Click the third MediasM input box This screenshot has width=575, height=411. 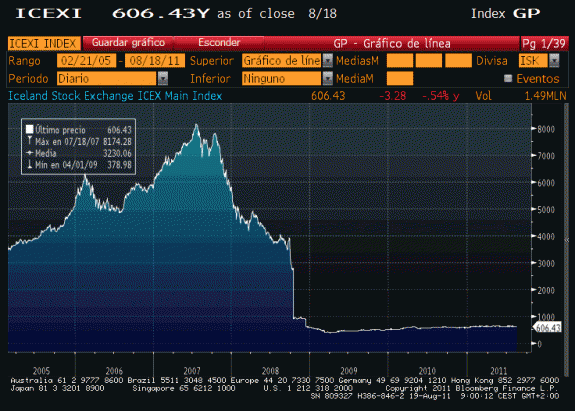click(458, 60)
